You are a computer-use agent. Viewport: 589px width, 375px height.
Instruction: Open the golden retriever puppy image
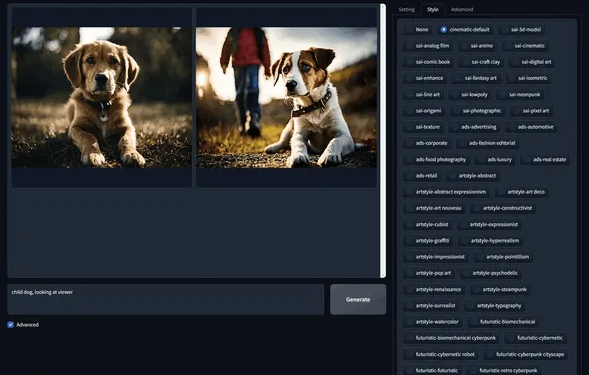tap(101, 97)
